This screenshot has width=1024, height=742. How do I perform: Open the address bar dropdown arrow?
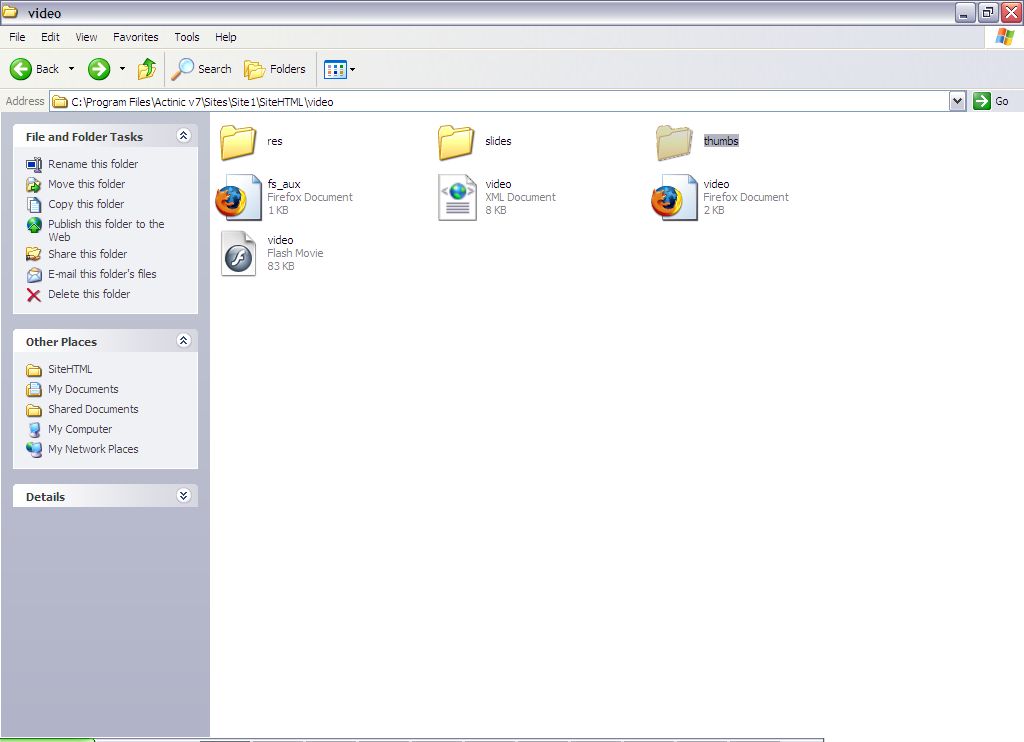pyautogui.click(x=957, y=101)
